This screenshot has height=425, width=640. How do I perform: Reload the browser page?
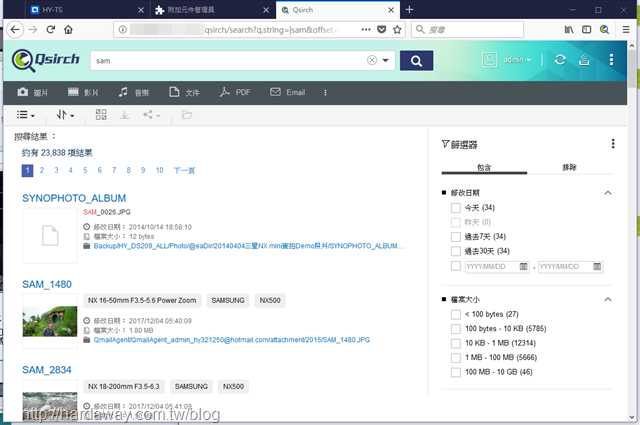51,29
